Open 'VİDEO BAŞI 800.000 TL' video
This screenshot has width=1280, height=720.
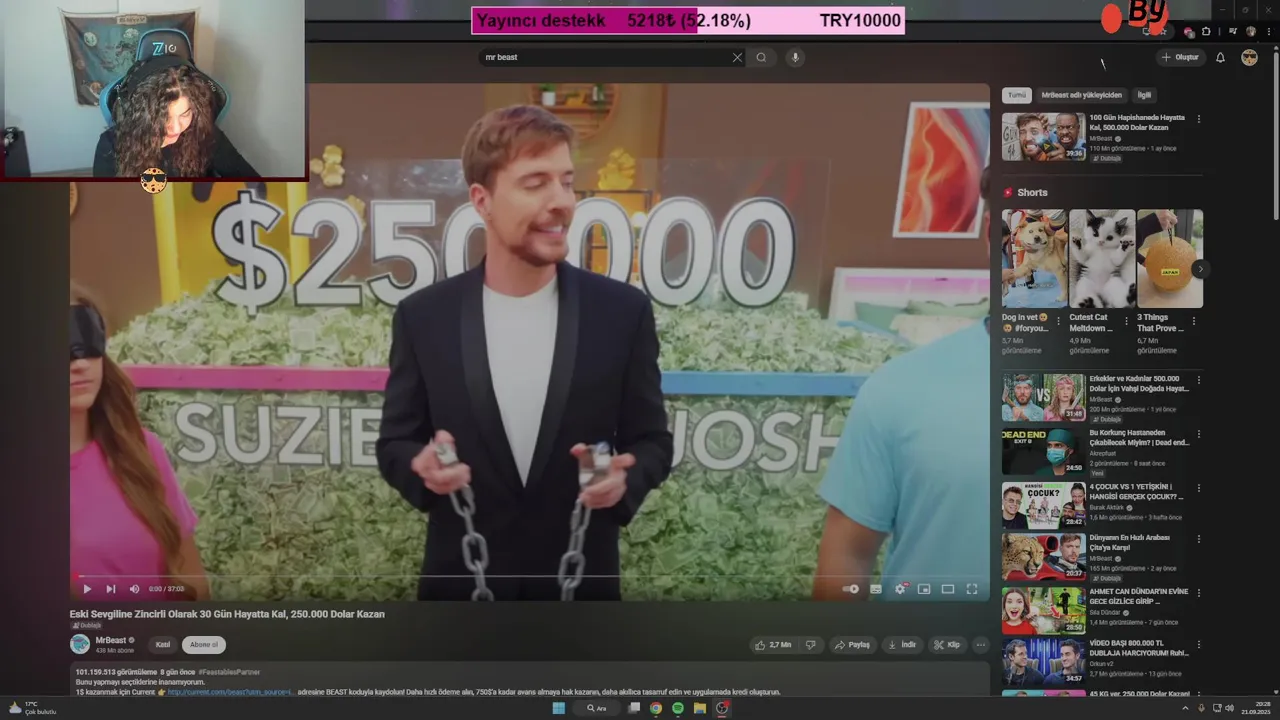[1043, 662]
